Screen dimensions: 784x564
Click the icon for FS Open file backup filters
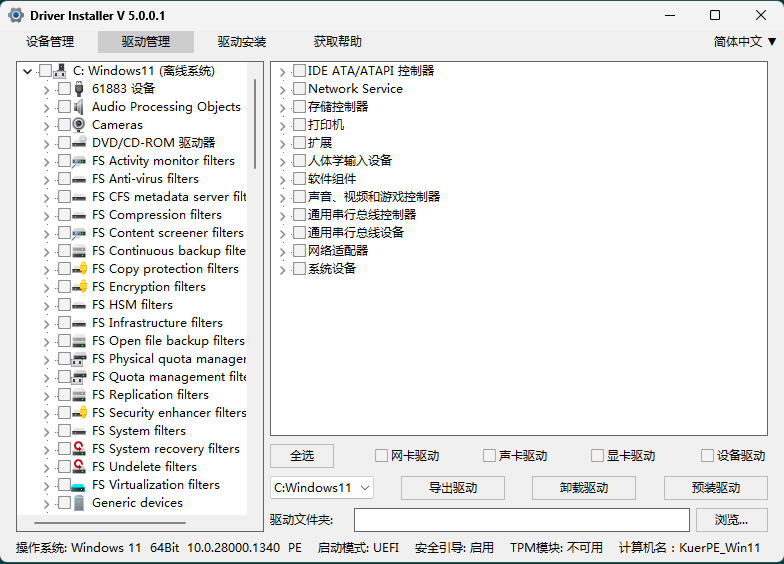click(x=78, y=341)
